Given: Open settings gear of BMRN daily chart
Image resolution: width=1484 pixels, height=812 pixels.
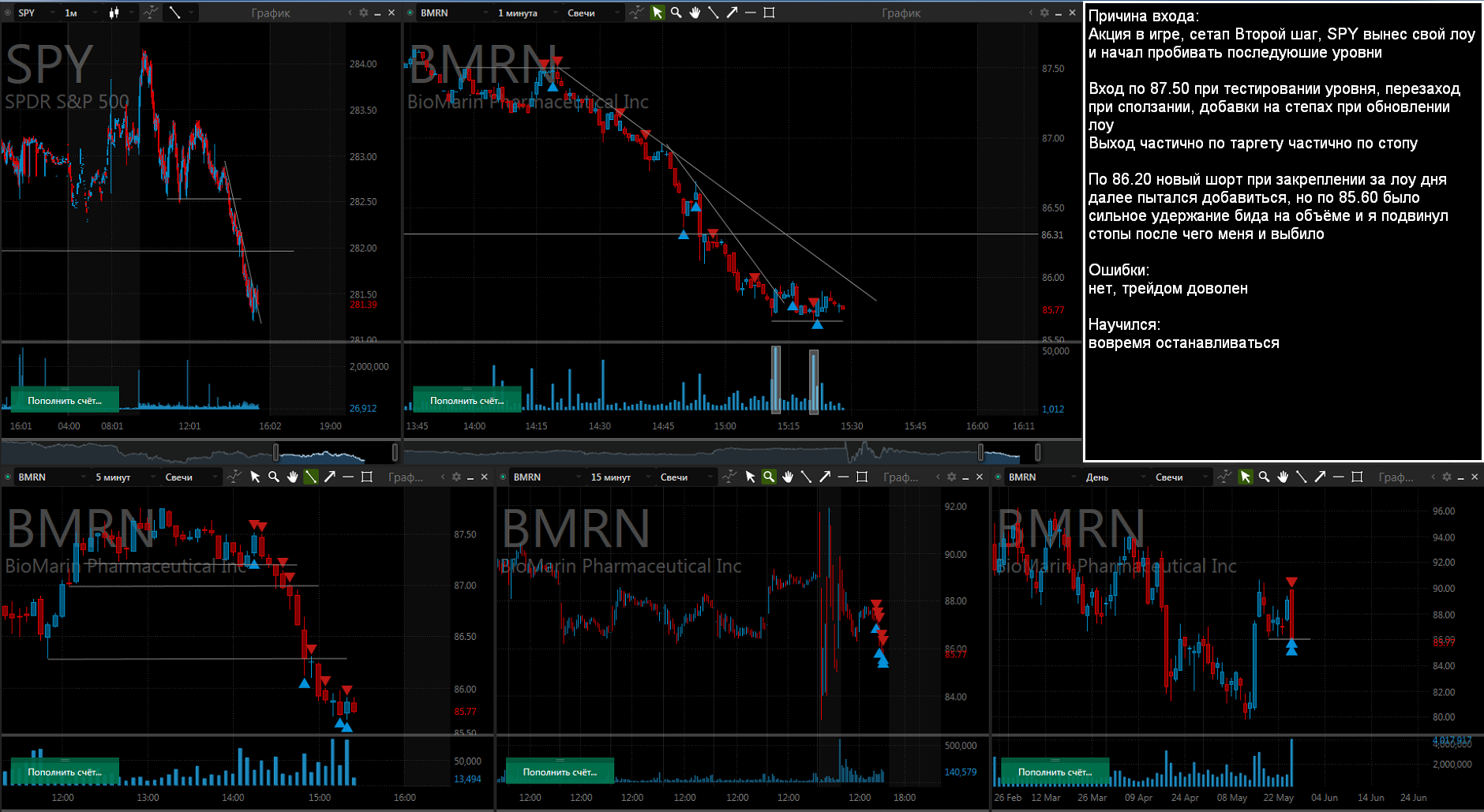Looking at the screenshot, I should point(1446,477).
